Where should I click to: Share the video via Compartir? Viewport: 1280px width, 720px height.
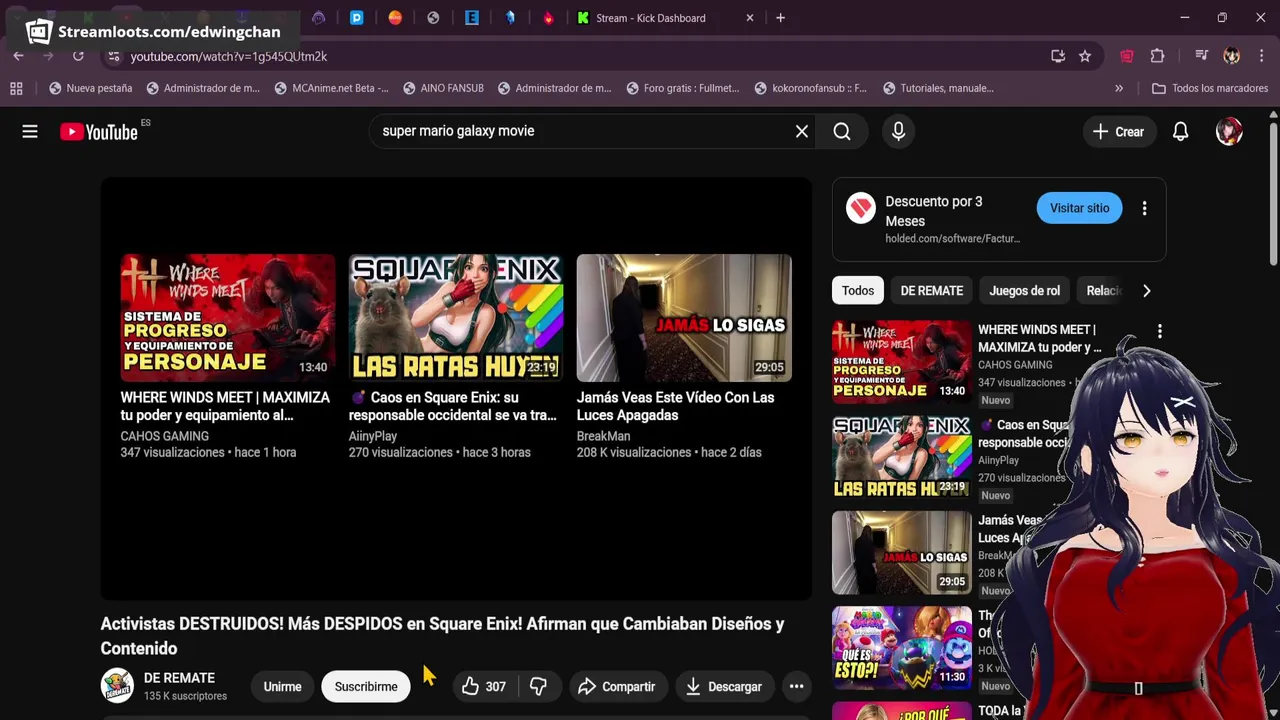point(616,686)
